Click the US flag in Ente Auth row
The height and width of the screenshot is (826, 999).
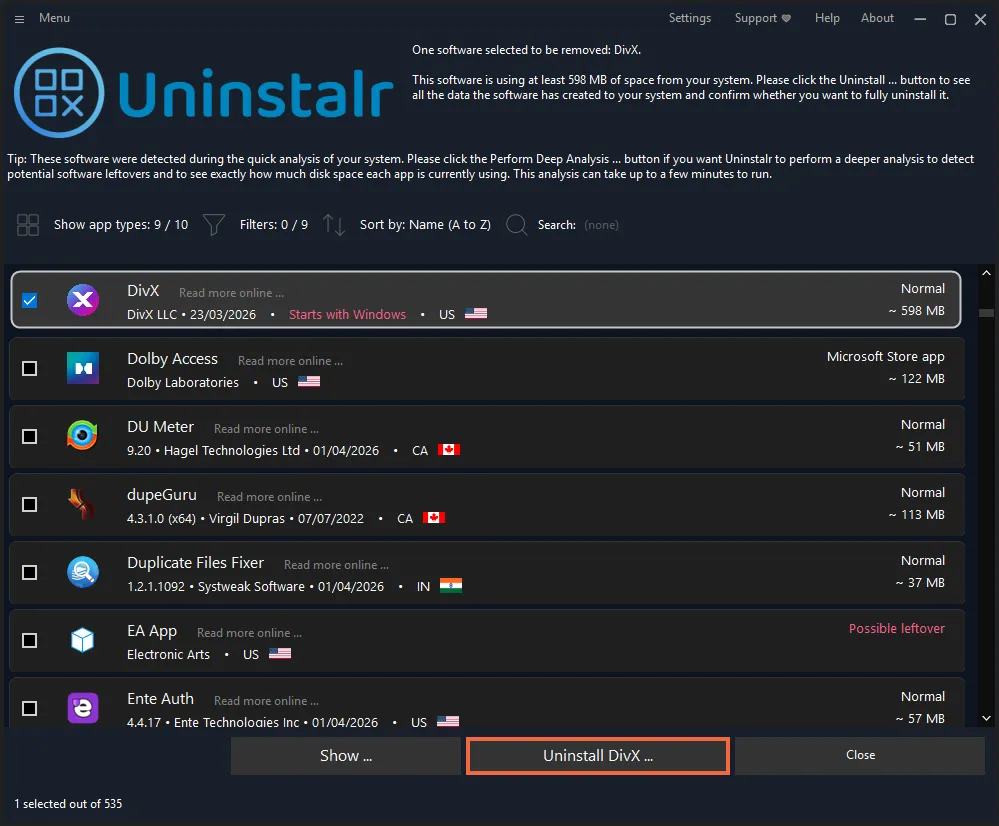[448, 721]
